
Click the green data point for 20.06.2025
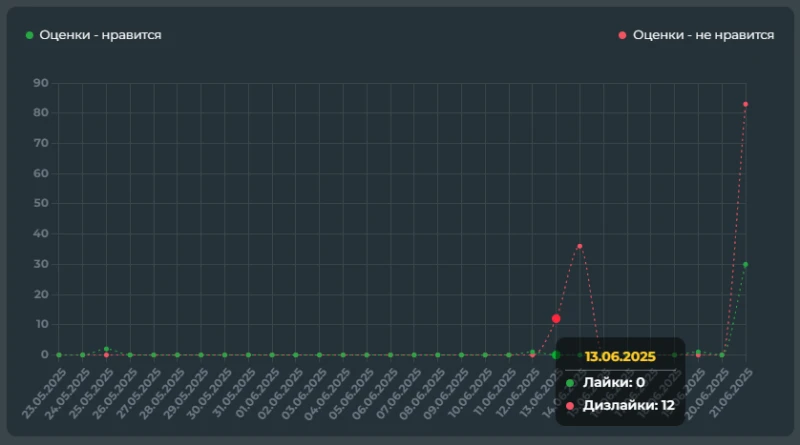[722, 355]
